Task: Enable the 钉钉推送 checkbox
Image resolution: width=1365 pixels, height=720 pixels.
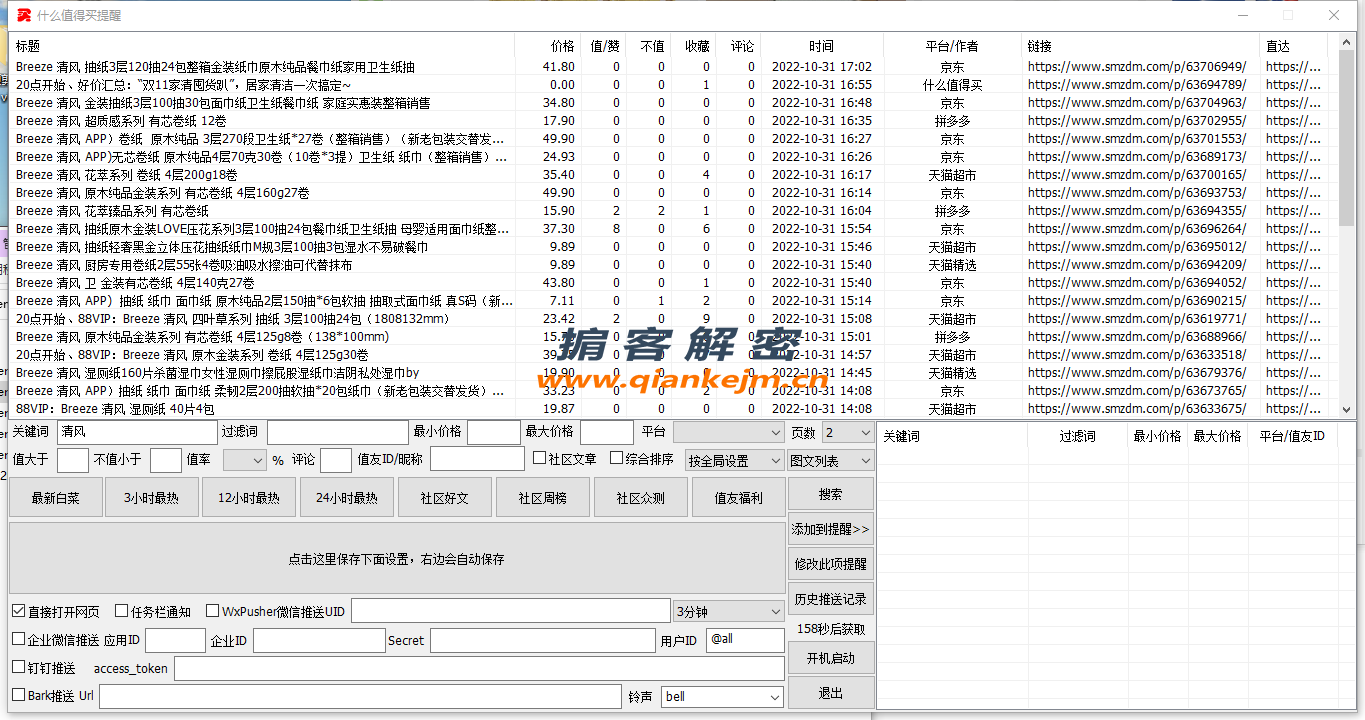Action: click(x=19, y=667)
